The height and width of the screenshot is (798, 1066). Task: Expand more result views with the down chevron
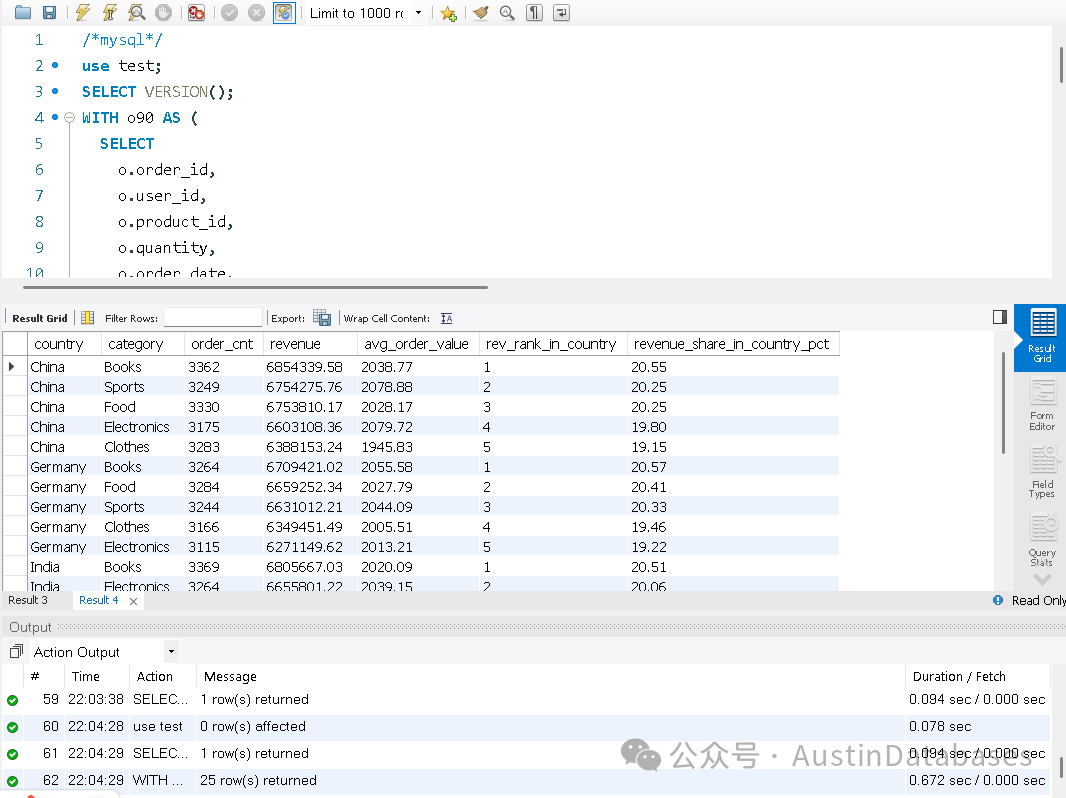pos(1042,580)
